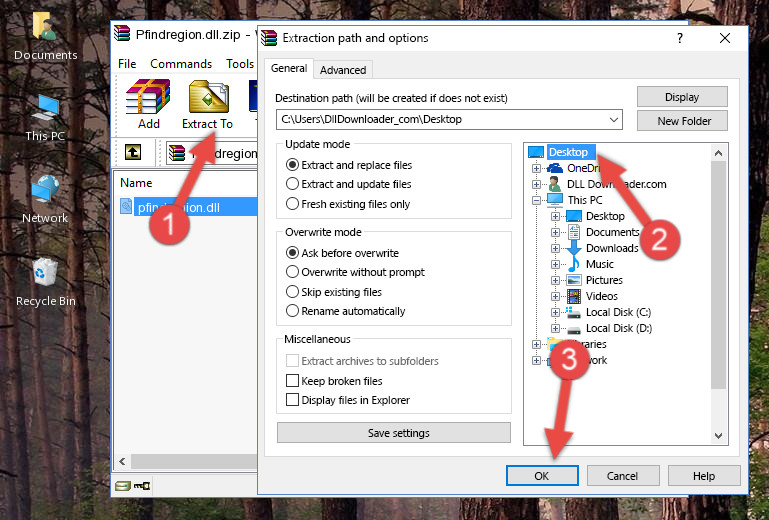Click the Videos film icon in the tree
The width and height of the screenshot is (769, 520).
[574, 296]
